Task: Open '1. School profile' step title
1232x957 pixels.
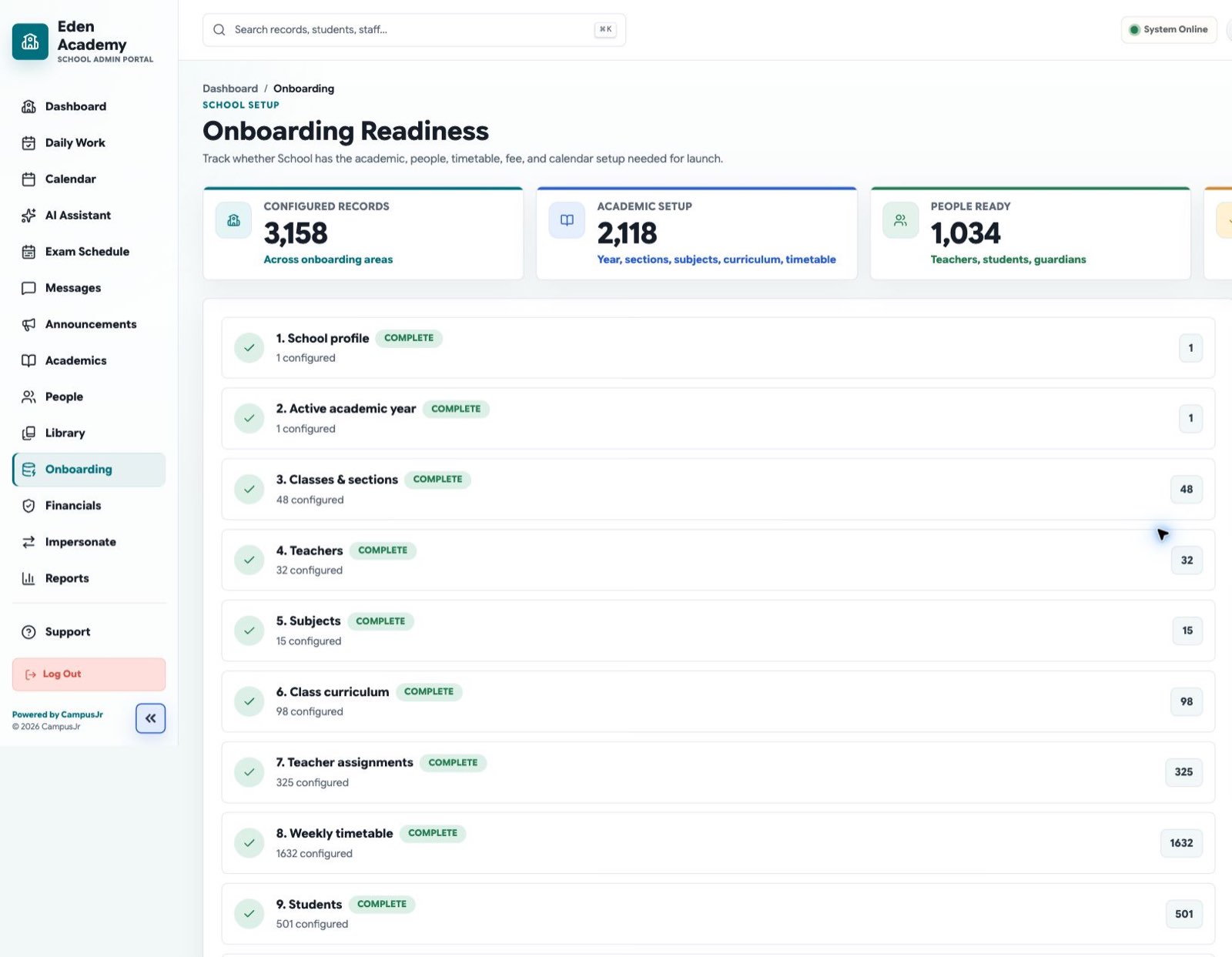Action: point(323,338)
